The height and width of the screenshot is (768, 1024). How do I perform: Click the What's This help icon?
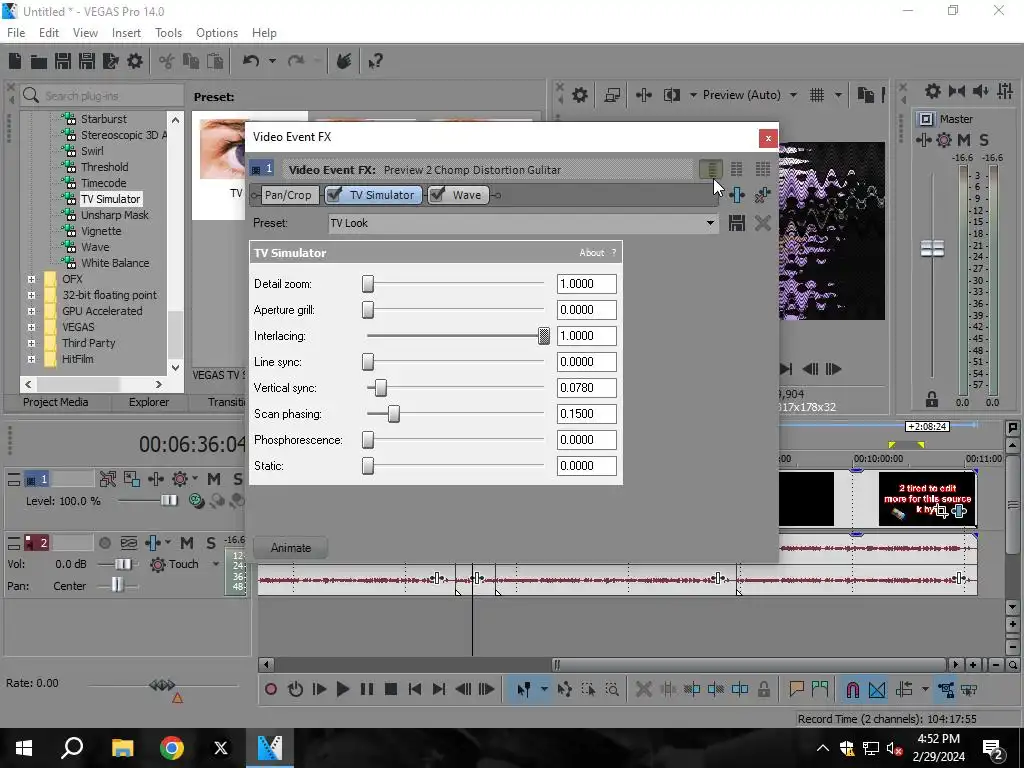(x=375, y=61)
